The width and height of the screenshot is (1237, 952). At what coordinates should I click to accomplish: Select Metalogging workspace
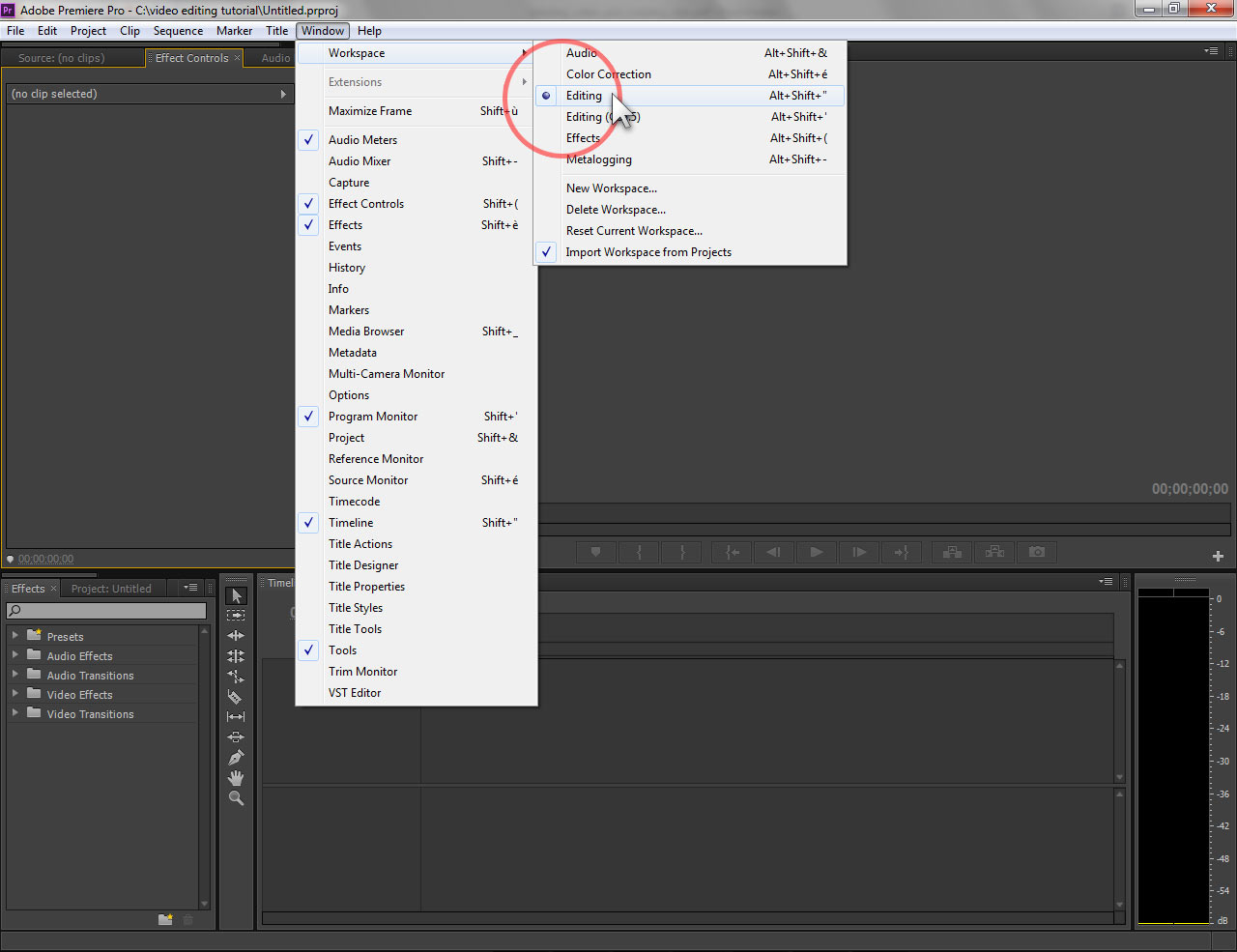click(690, 159)
